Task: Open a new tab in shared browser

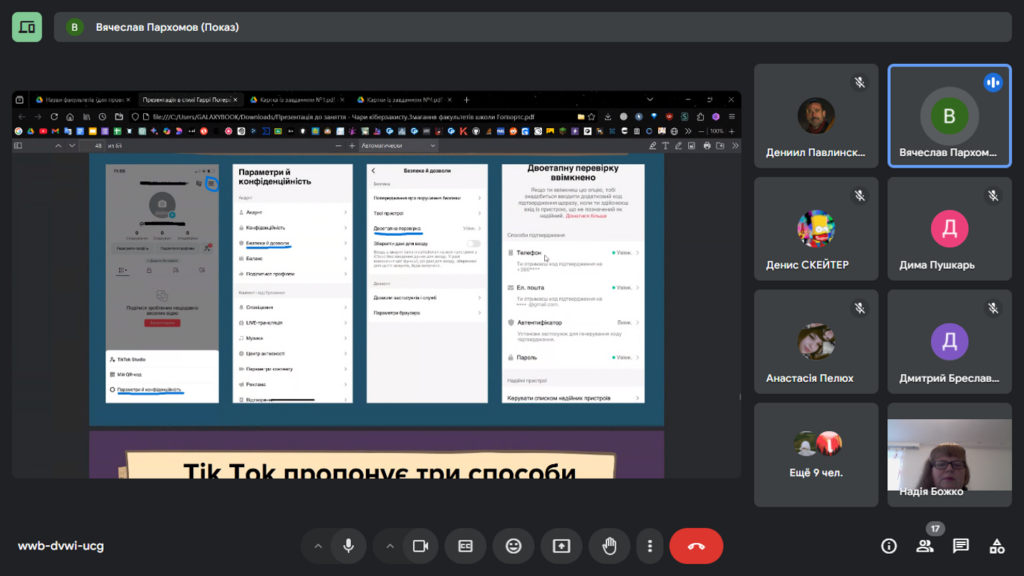Action: coord(466,100)
